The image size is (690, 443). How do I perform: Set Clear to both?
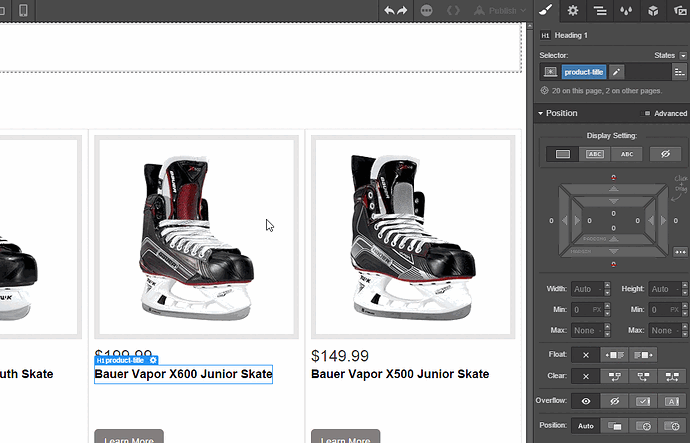(672, 376)
